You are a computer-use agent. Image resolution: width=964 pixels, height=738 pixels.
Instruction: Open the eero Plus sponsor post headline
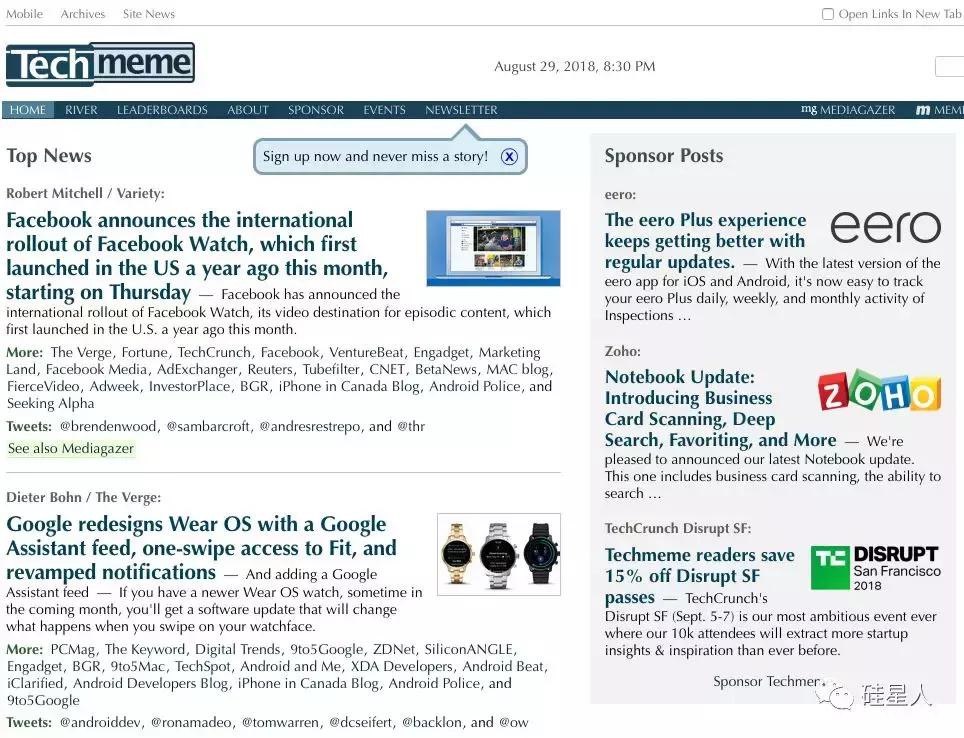point(705,240)
